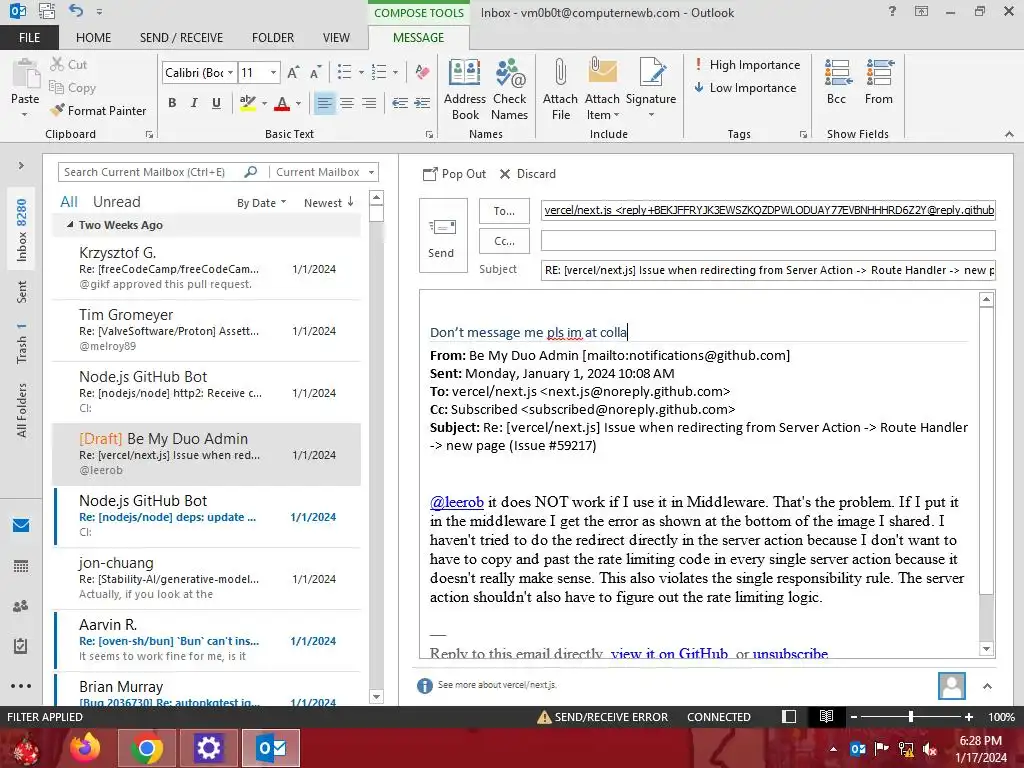Apply text highlight color
1024x768 pixels.
pos(248,103)
